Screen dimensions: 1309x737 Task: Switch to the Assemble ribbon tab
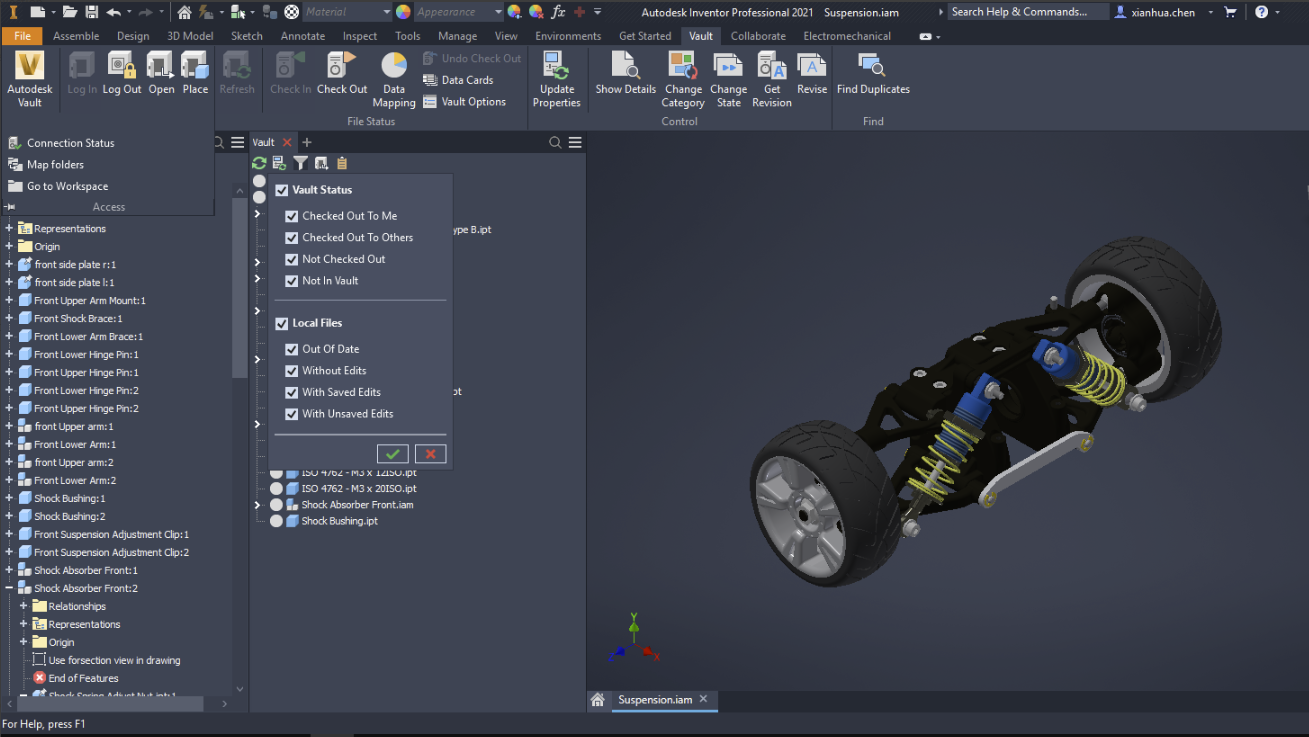coord(76,36)
